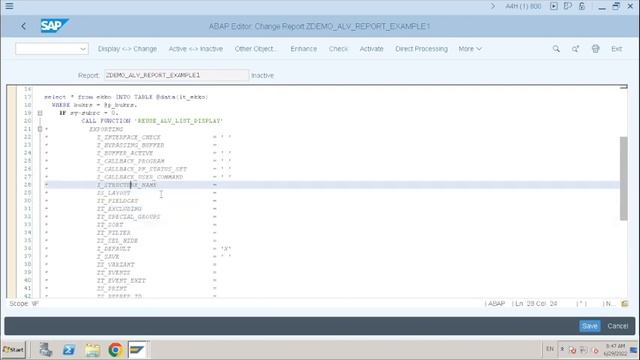Click the Inactive status label
This screenshot has height=360, width=640.
point(262,76)
